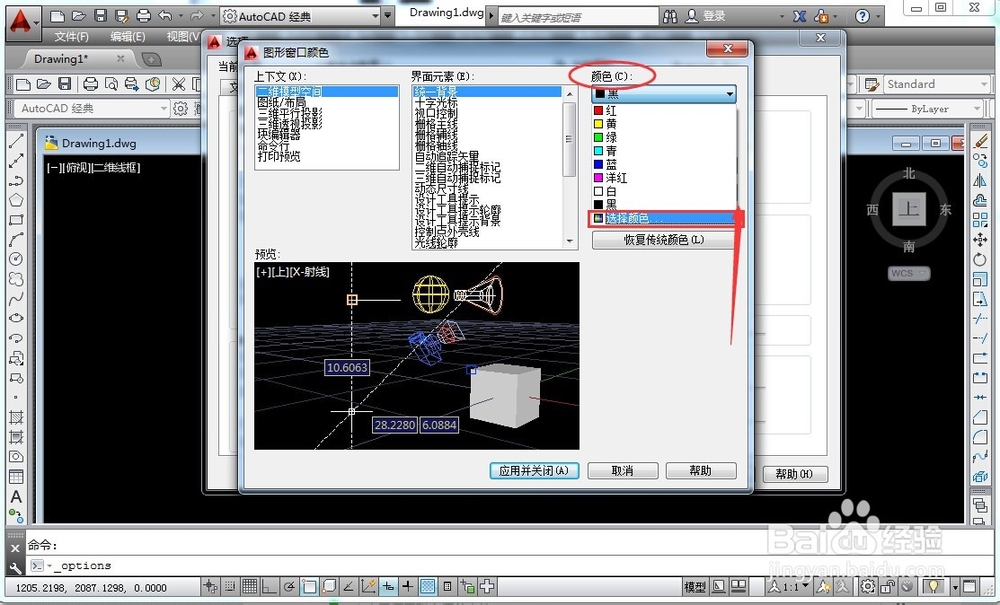The width and height of the screenshot is (1000, 605).
Task: Toggle Dynamic Input in status bar
Action: point(388,587)
